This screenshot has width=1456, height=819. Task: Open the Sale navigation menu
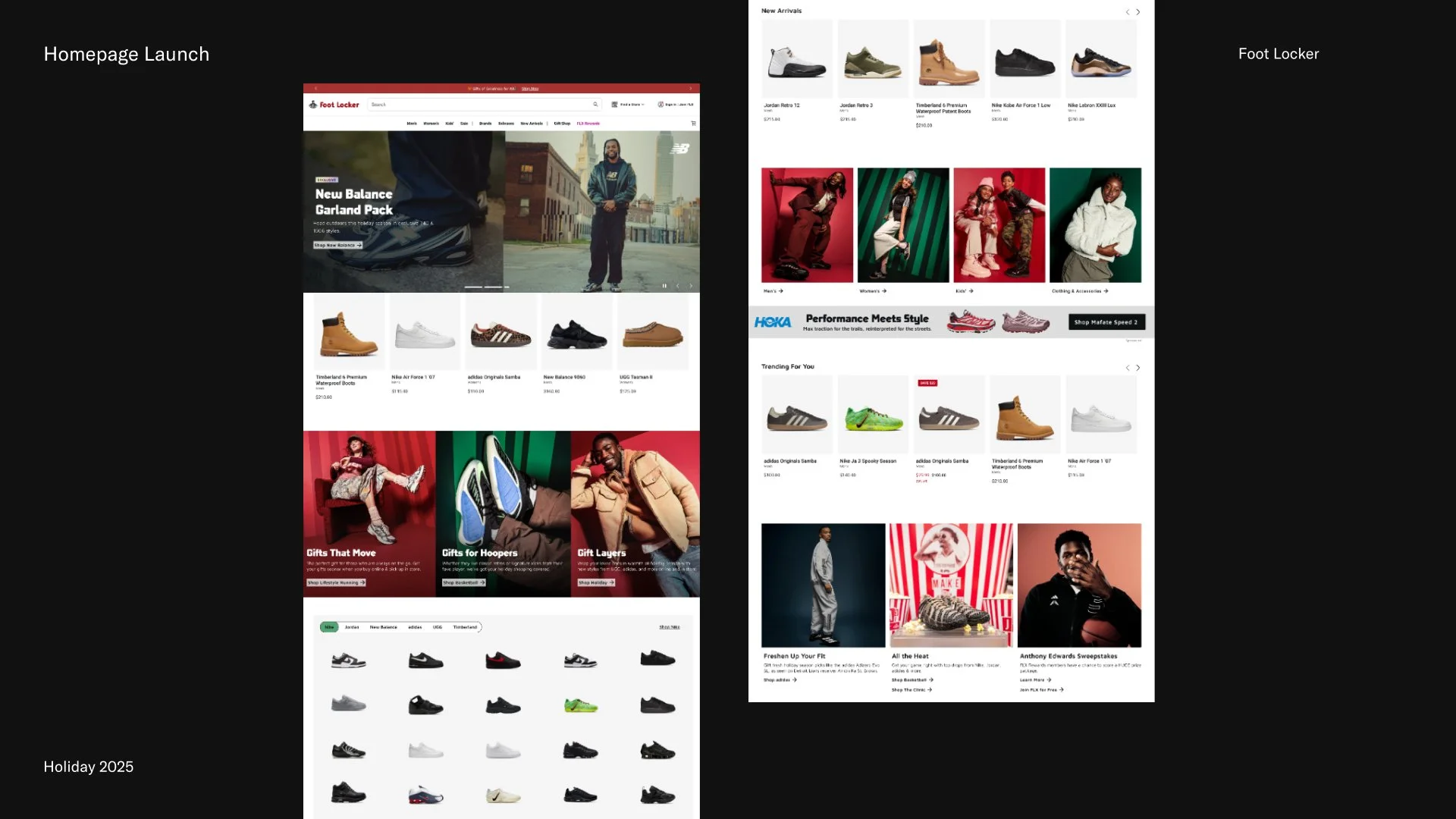(464, 124)
